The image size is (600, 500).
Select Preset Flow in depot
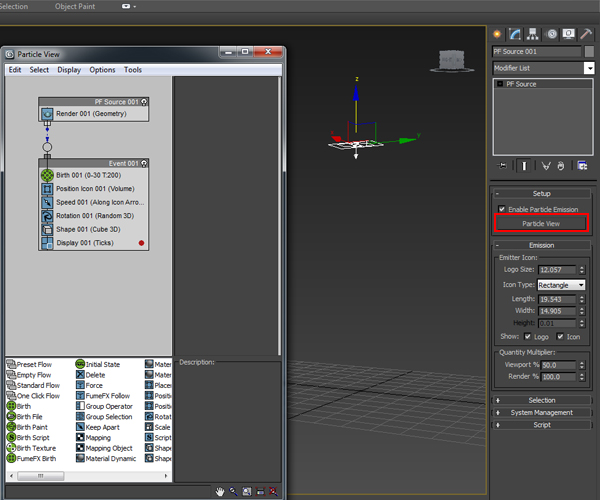(x=29, y=364)
